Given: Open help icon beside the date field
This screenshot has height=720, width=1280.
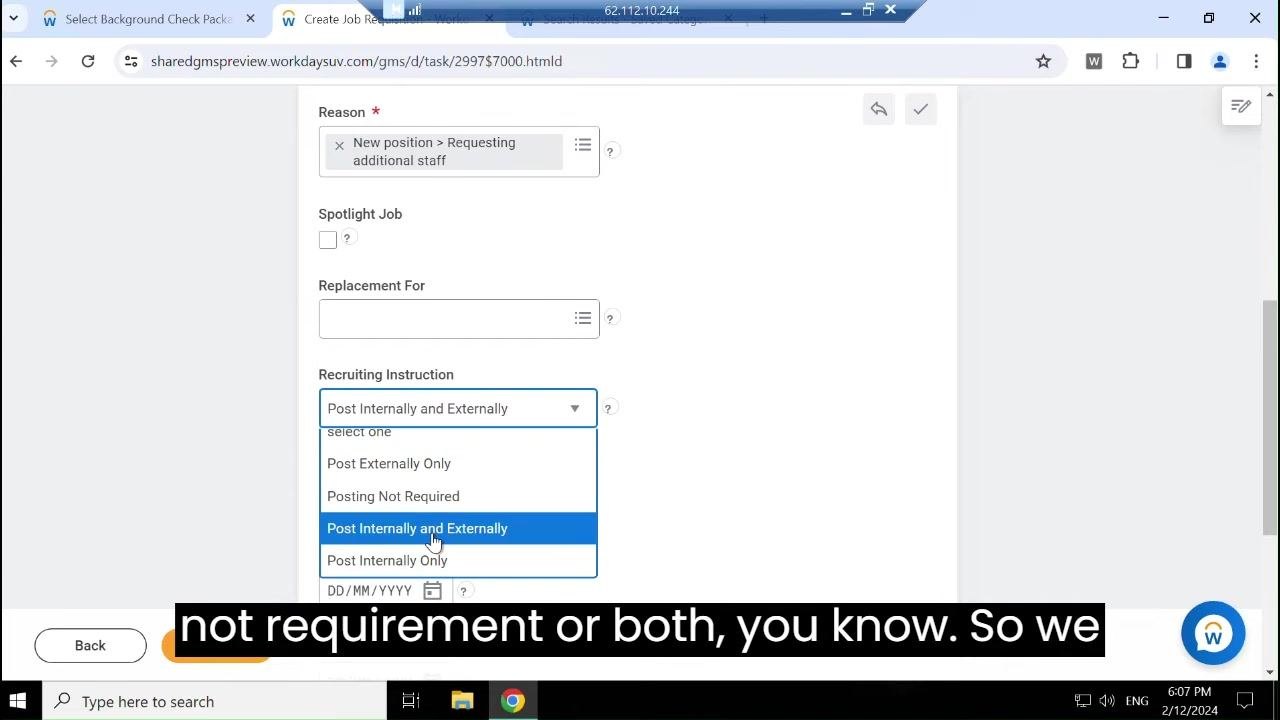Looking at the screenshot, I should point(463,591).
